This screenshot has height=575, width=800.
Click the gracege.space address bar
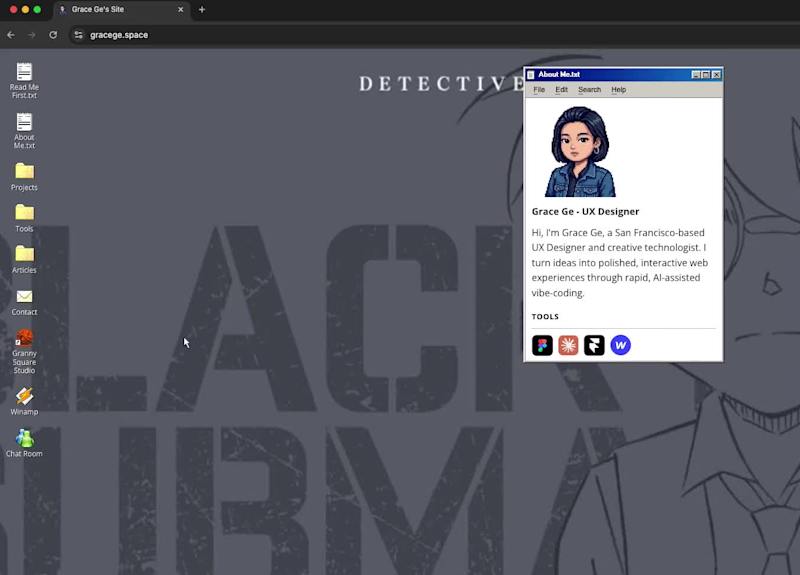[x=434, y=35]
